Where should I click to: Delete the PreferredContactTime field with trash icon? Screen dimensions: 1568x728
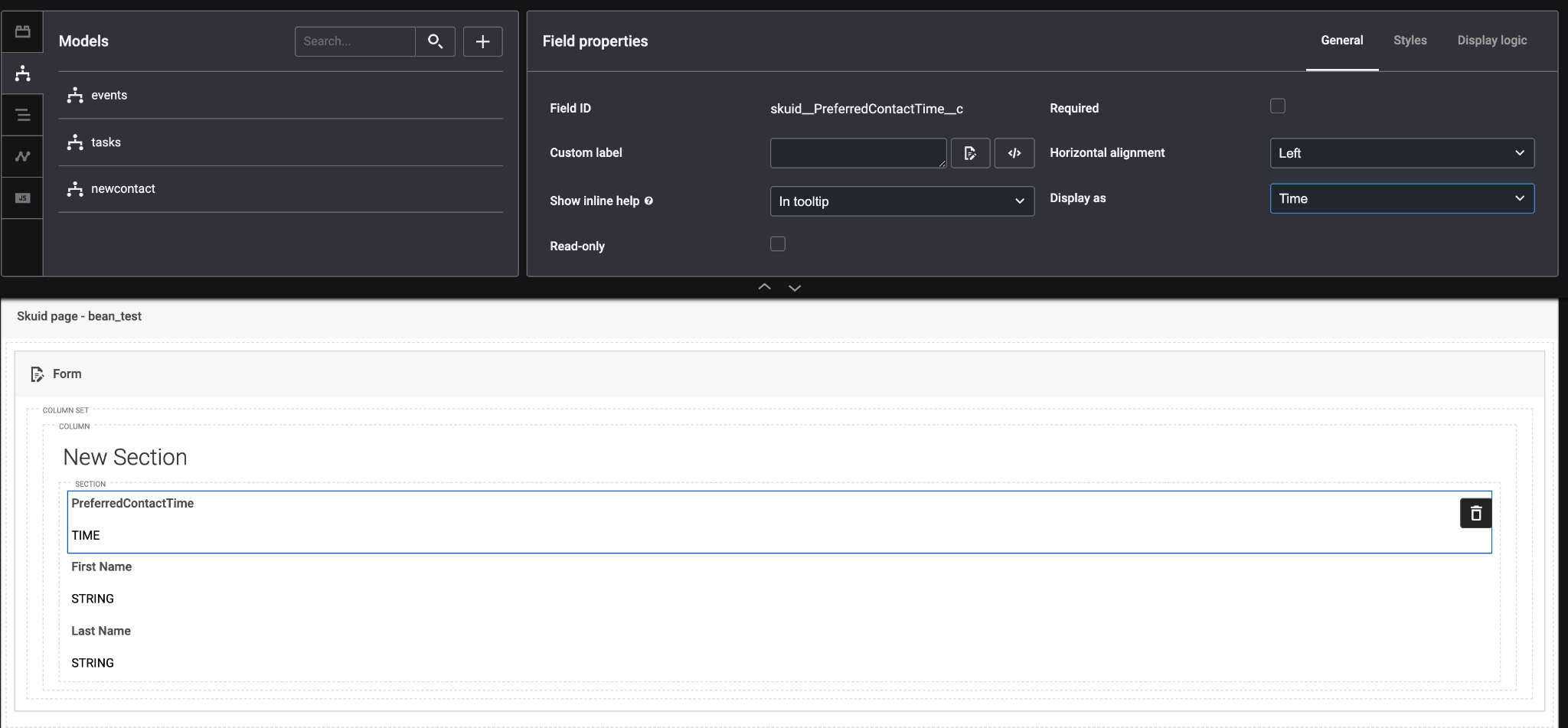click(x=1475, y=513)
